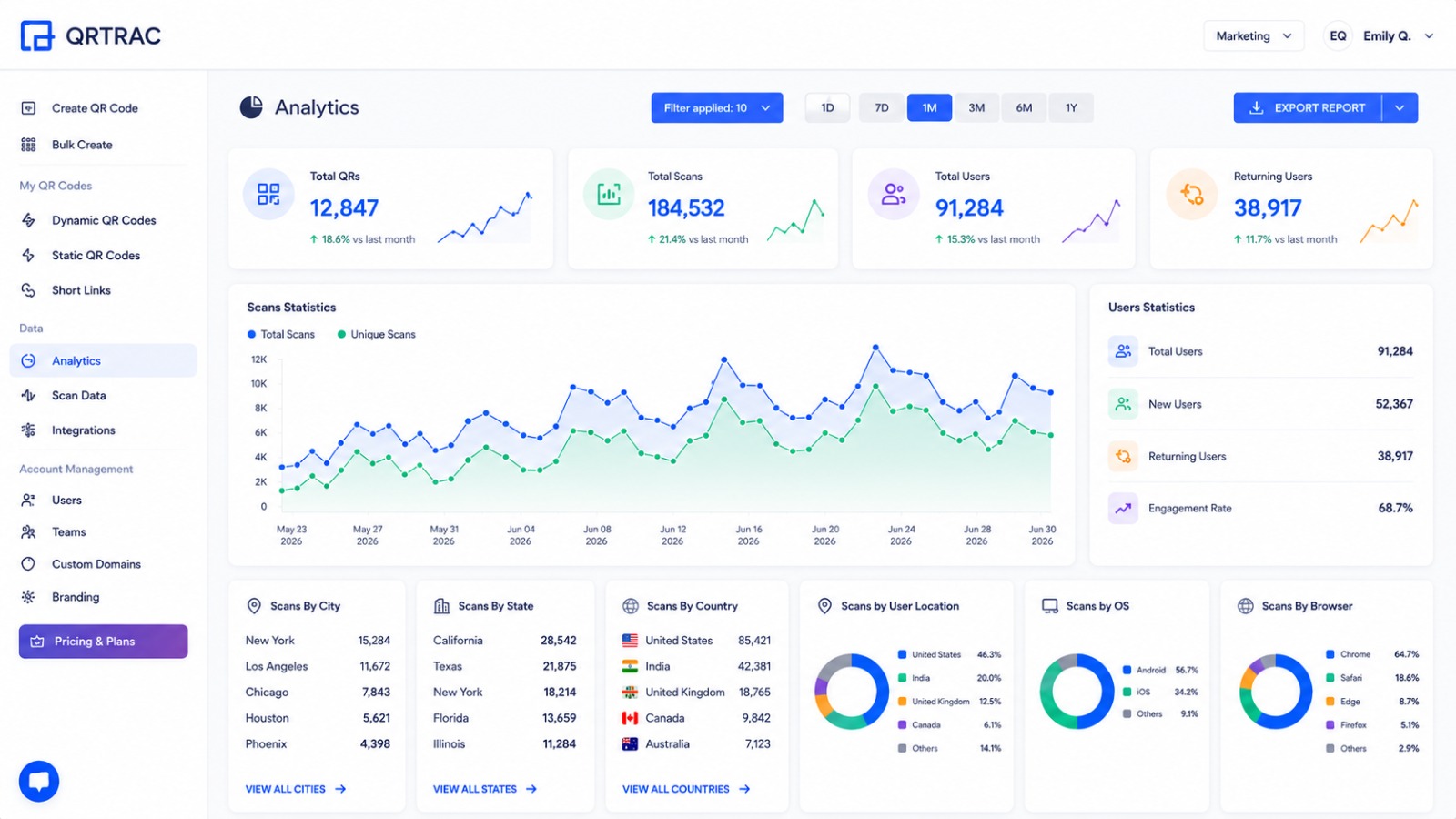Follow the VIEW ALL CITIES link
1456x819 pixels.
[296, 789]
